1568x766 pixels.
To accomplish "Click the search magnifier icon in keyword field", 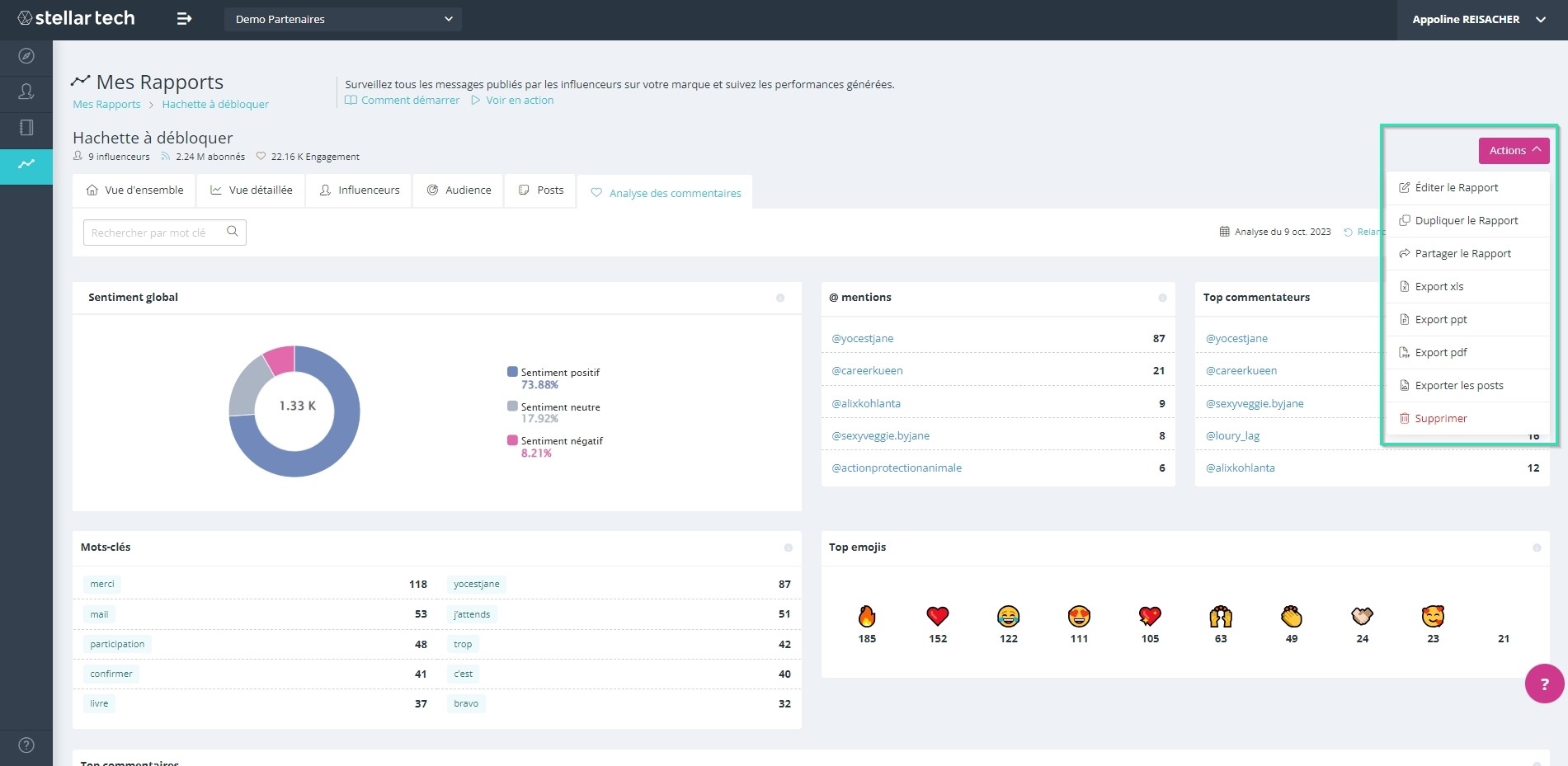I will [233, 232].
